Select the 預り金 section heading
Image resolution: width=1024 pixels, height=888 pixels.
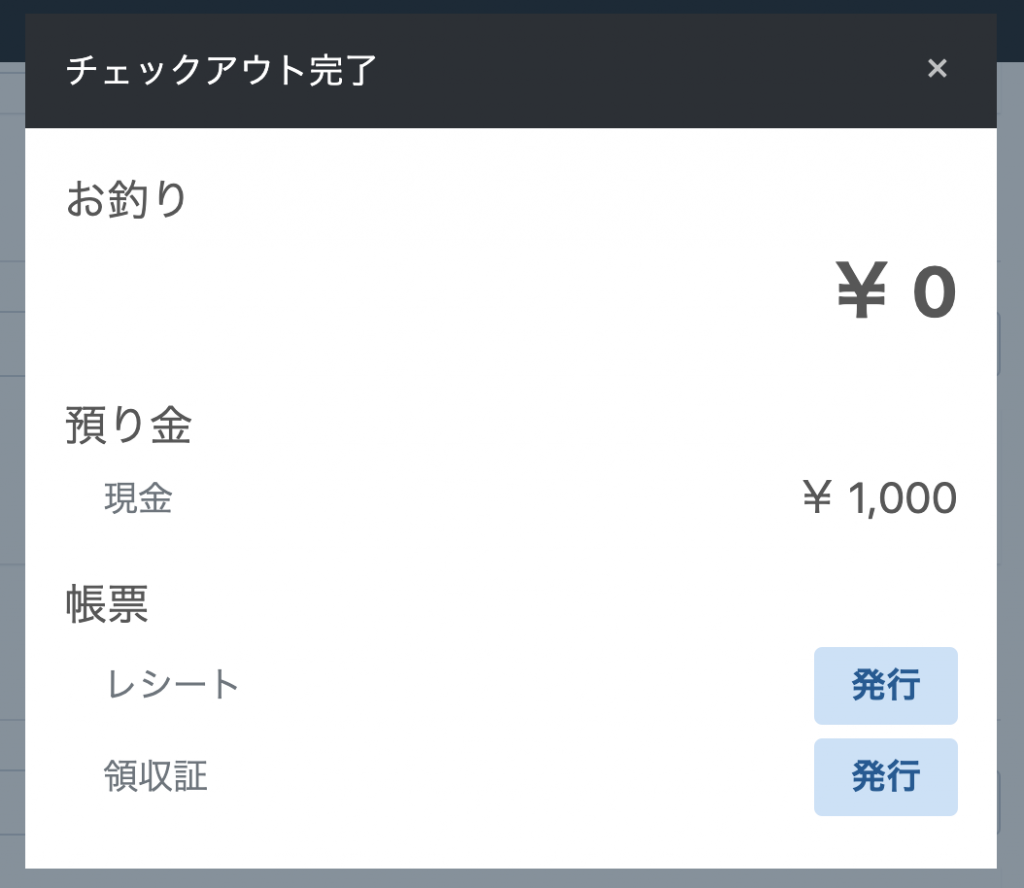tap(128, 425)
